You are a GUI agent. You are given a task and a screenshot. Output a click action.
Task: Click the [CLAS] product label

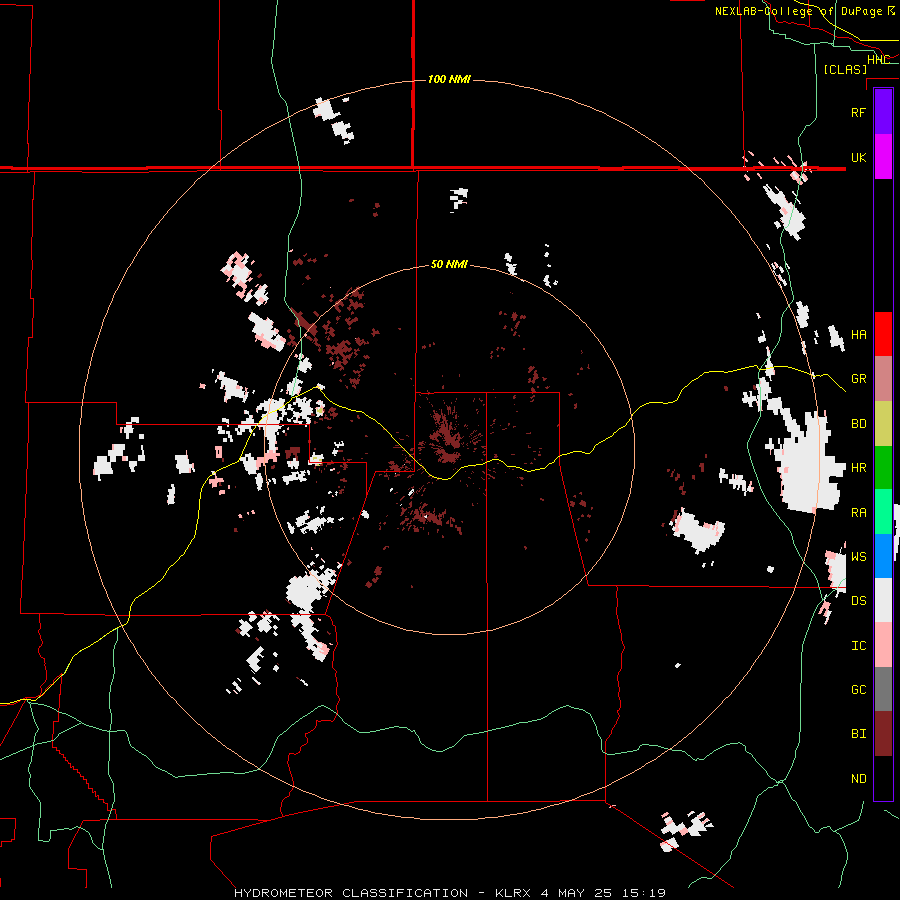tap(845, 70)
